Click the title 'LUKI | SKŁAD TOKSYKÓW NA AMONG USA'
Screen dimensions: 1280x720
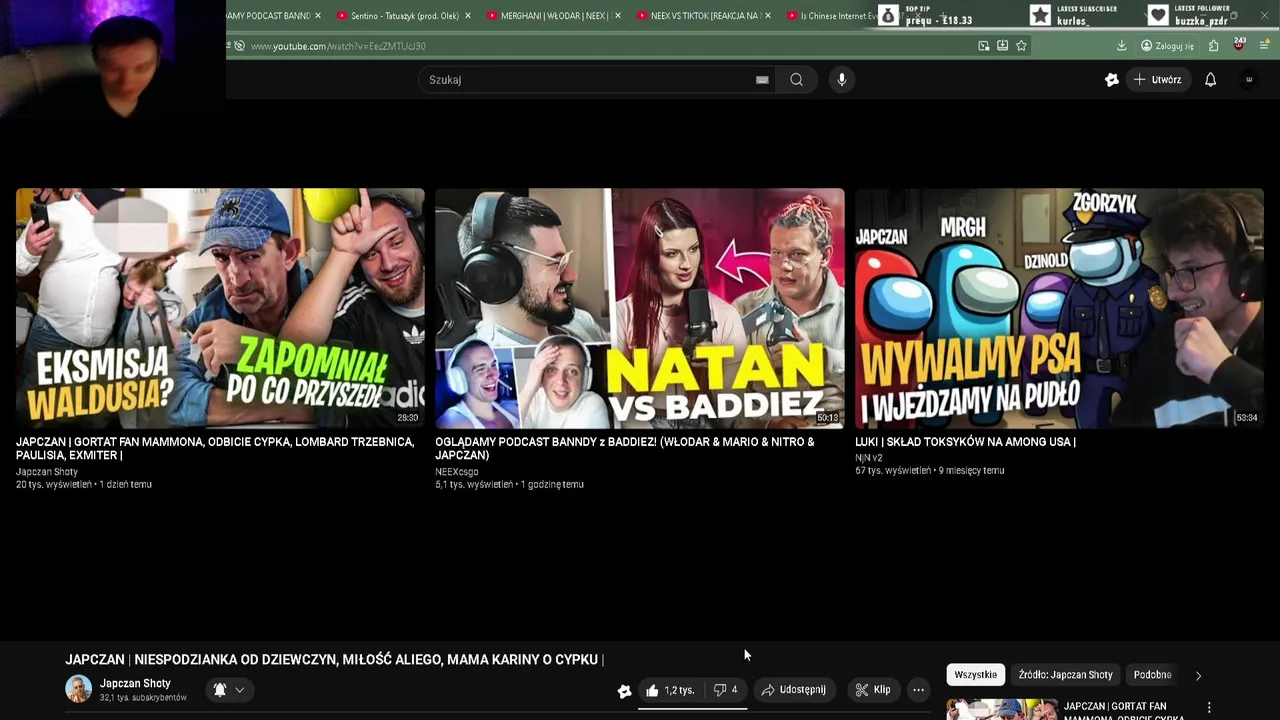(965, 442)
